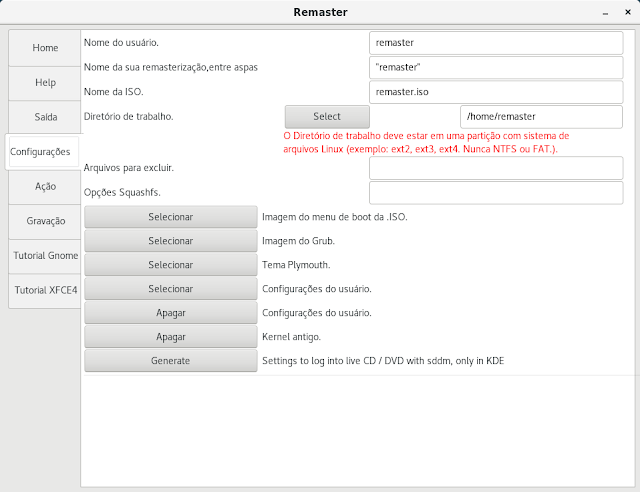The image size is (640, 492).
Task: Close the Remaster window
Action: (628, 12)
